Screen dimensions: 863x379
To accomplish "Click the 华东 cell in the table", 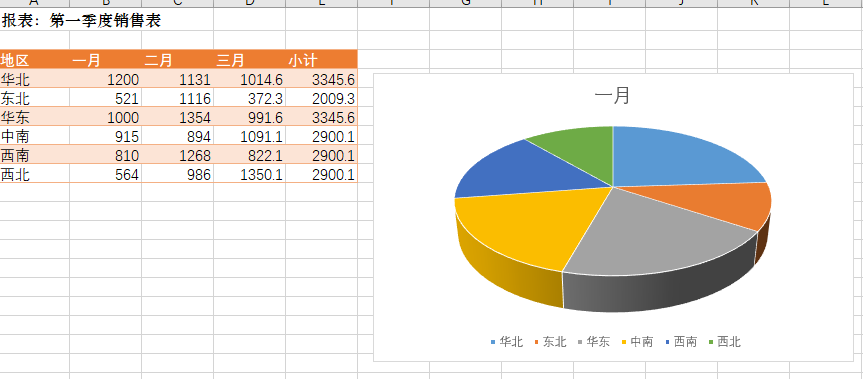I will coord(35,117).
